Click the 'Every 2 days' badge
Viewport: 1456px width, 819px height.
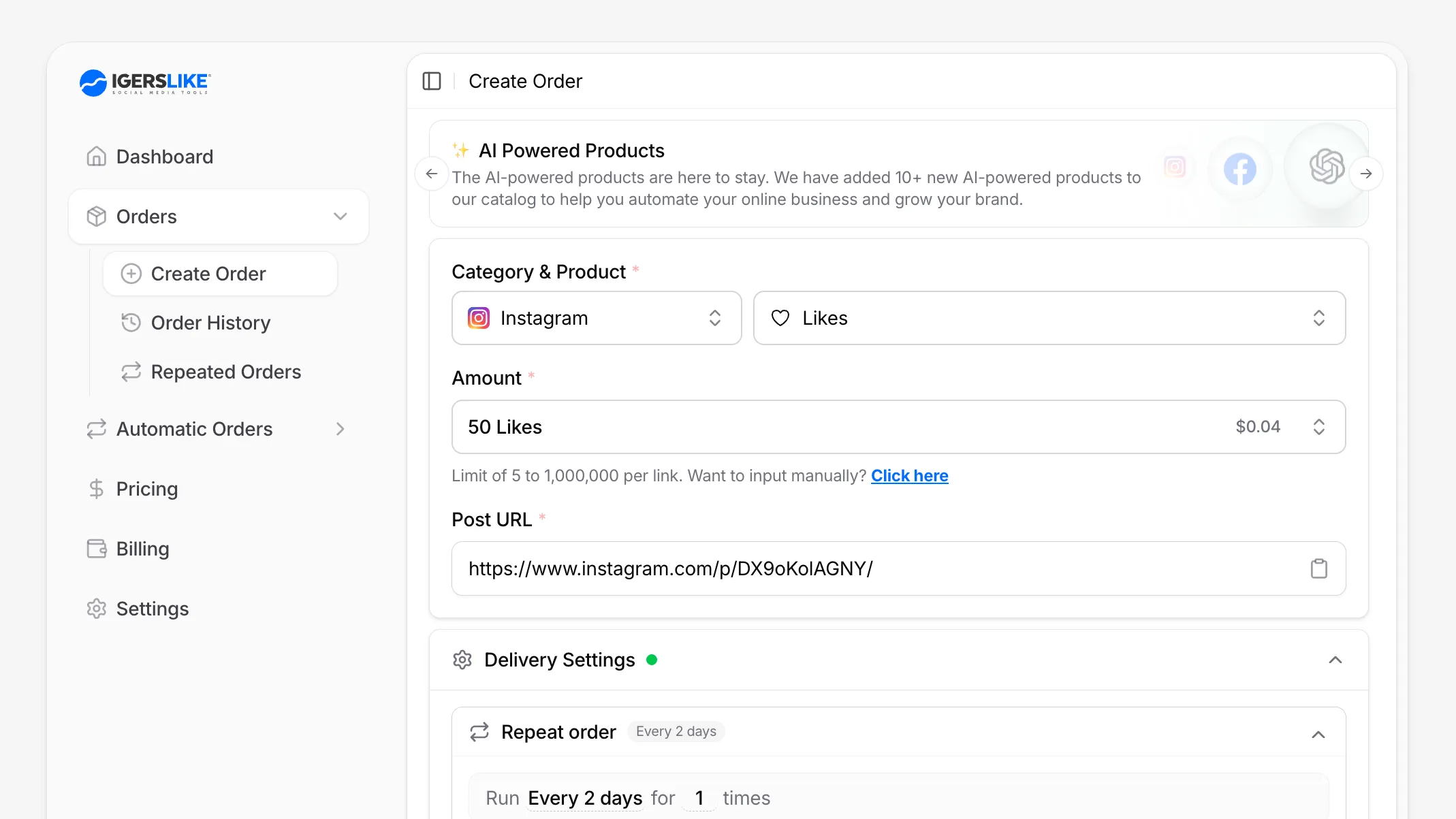point(676,731)
